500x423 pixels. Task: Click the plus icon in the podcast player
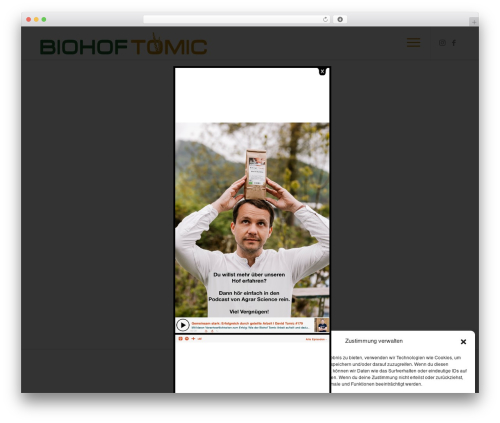click(193, 339)
